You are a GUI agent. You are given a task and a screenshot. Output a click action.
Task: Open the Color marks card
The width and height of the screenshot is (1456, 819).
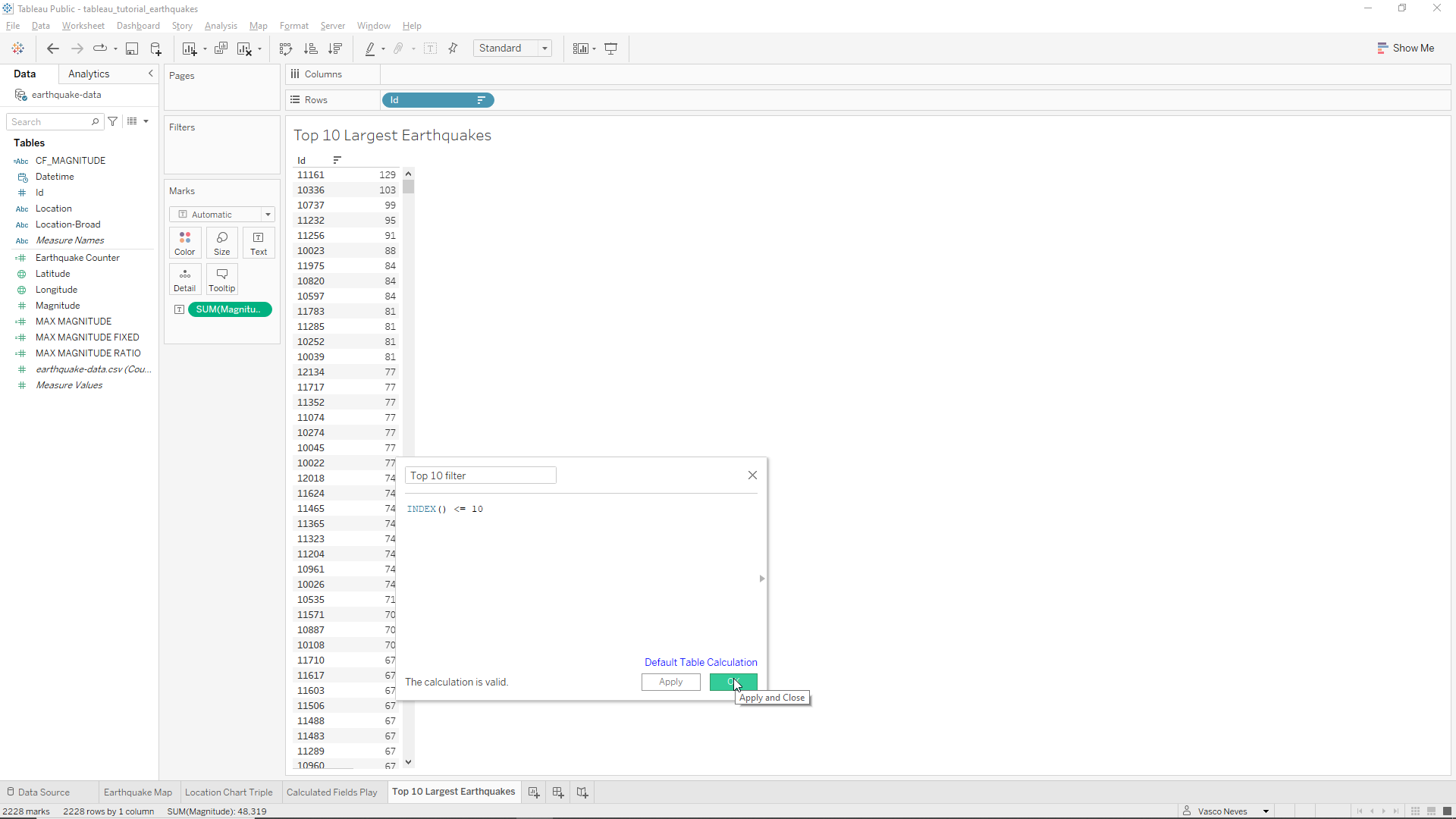pos(184,243)
